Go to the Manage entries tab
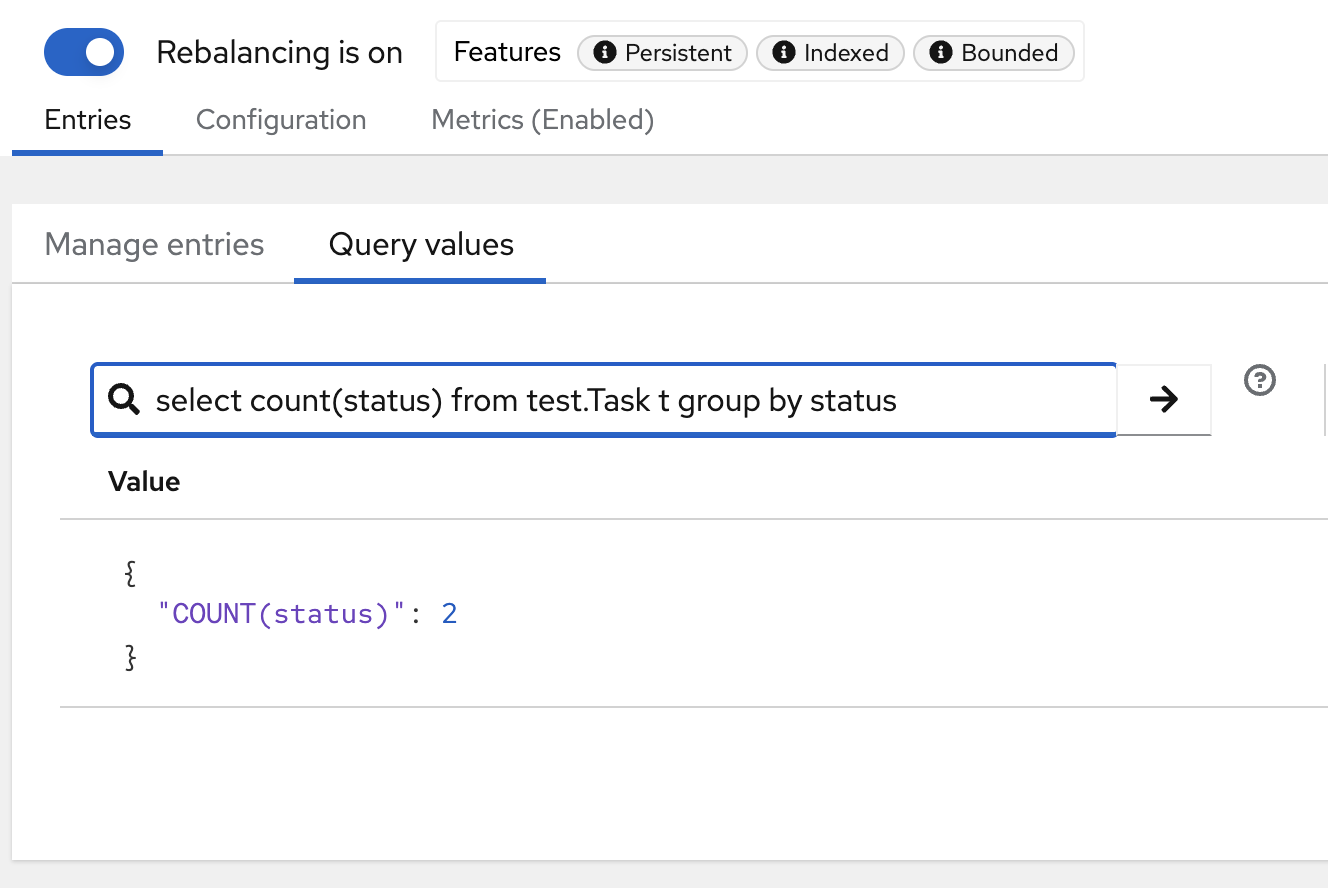The image size is (1328, 888). [154, 245]
